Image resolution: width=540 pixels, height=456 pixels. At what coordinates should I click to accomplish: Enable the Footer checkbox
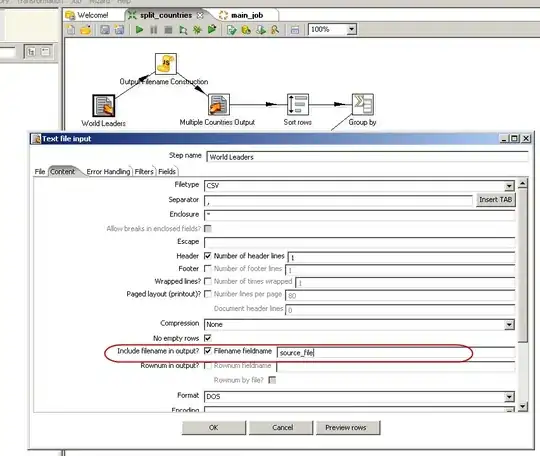(x=208, y=268)
